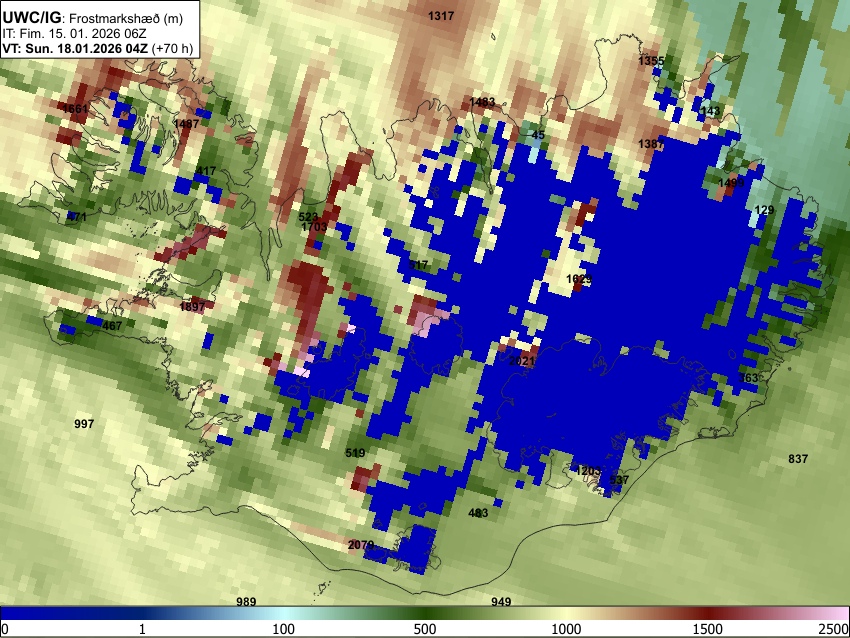Click the map value 2079
Screen dimensions: 850x638
(361, 545)
